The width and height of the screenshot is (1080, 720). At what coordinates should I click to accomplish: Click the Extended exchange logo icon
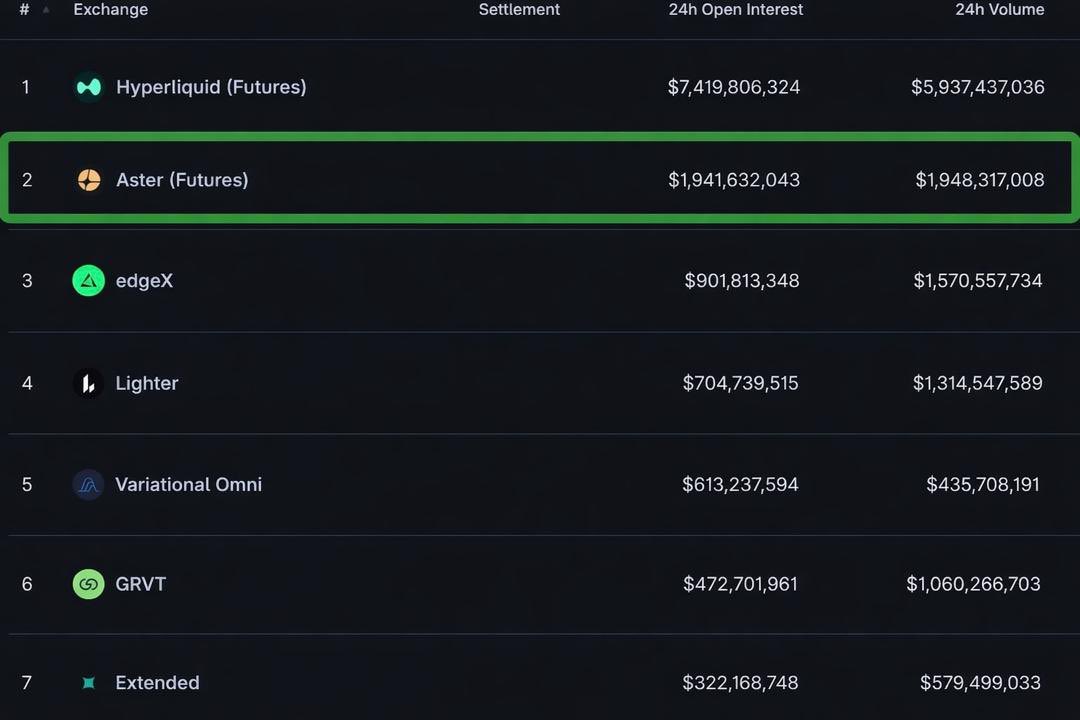(x=89, y=683)
